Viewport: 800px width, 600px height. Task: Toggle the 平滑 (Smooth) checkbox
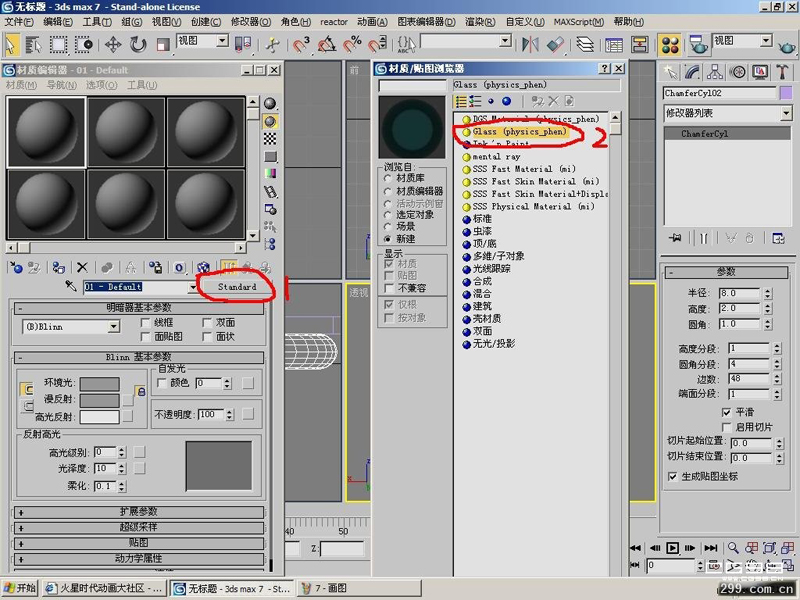(727, 412)
